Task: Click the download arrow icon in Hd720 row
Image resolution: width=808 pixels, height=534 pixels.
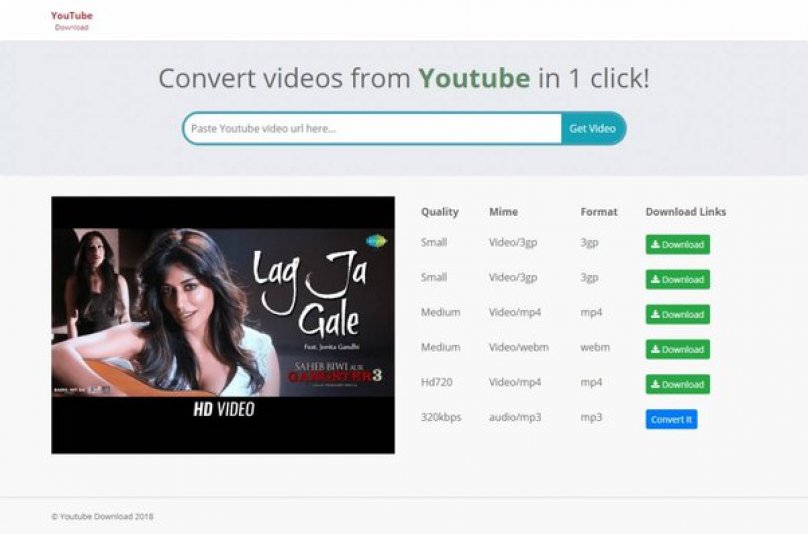Action: pyautogui.click(x=655, y=384)
